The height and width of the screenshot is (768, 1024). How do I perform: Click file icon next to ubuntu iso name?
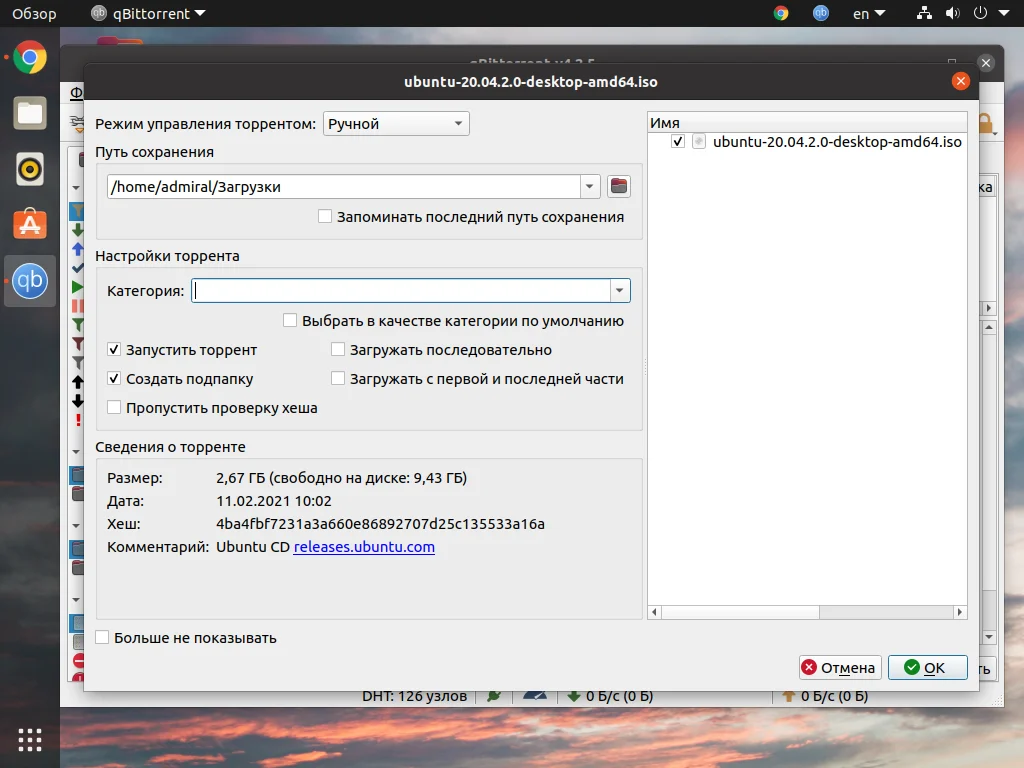[699, 141]
